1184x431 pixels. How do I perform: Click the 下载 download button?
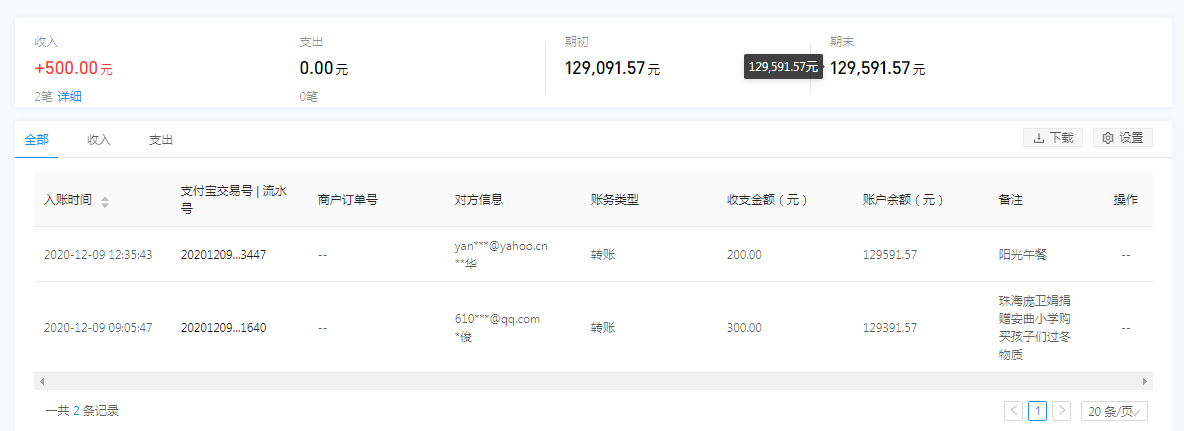(1053, 138)
